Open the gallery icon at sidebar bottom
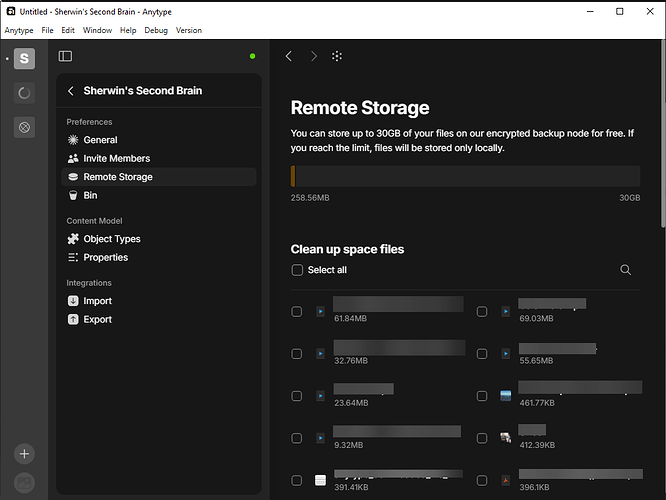This screenshot has width=666, height=500. [24, 483]
